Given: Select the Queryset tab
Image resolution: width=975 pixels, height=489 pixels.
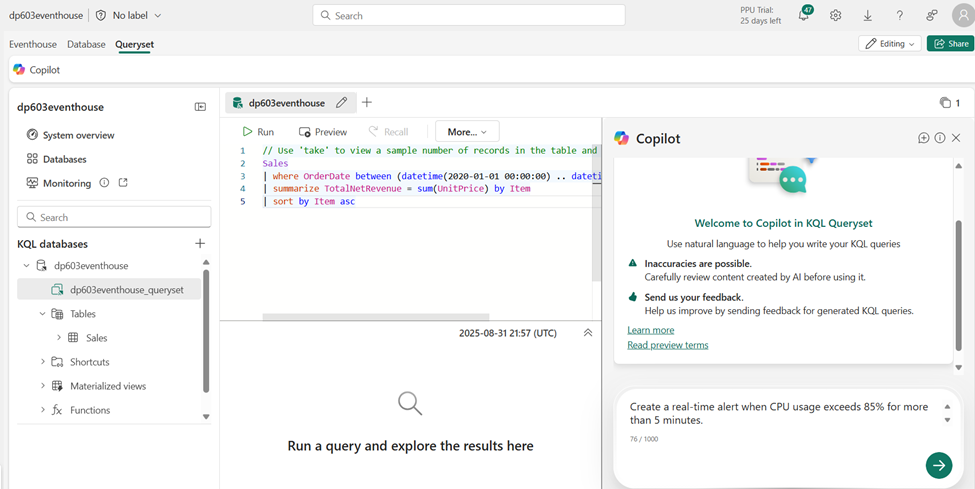Looking at the screenshot, I should pos(134,44).
